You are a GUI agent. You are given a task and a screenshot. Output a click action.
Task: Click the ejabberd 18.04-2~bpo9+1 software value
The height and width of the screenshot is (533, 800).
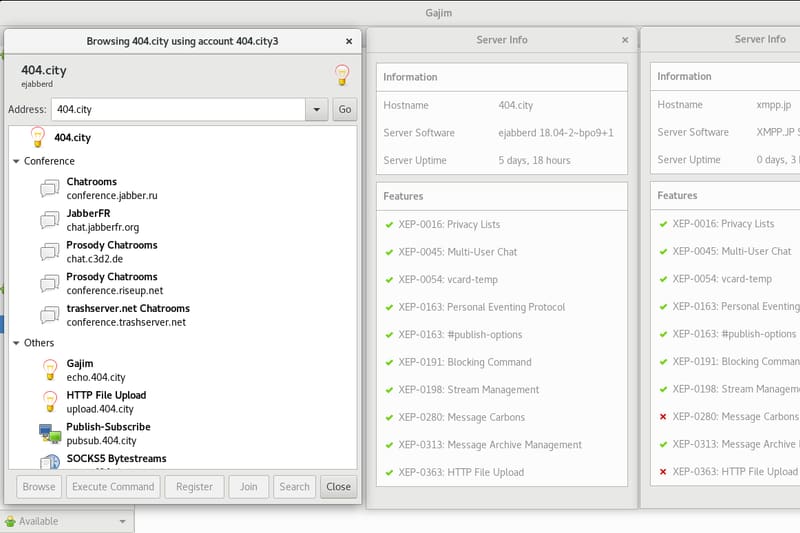pyautogui.click(x=556, y=133)
